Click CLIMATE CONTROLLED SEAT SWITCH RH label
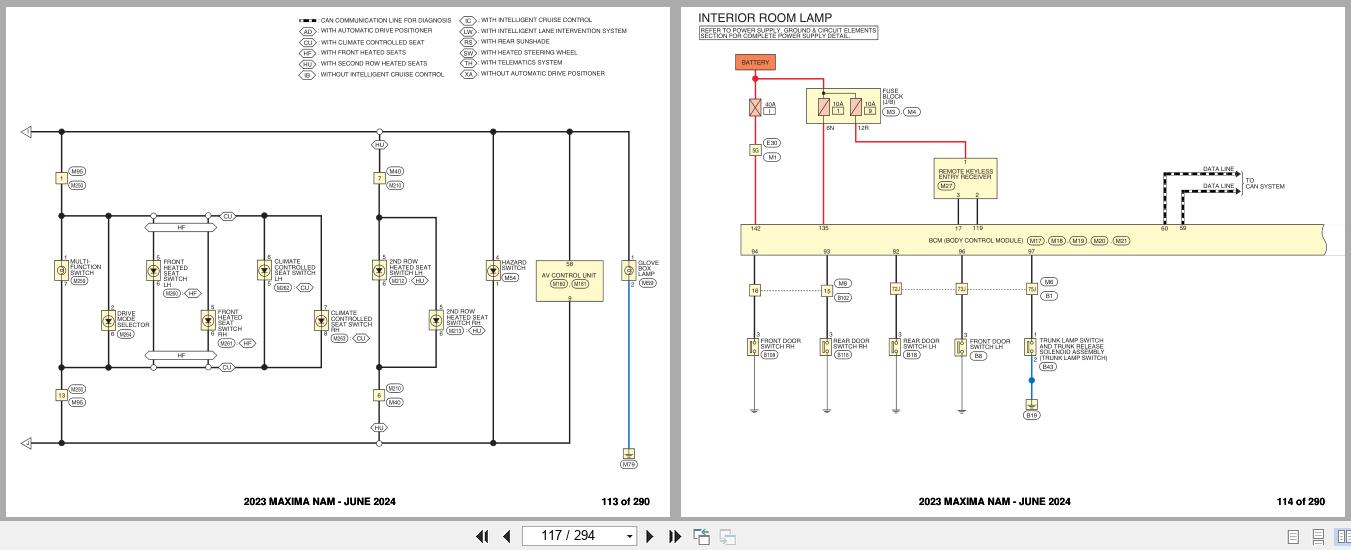Viewport: 1351px width, 550px height. pyautogui.click(x=351, y=319)
